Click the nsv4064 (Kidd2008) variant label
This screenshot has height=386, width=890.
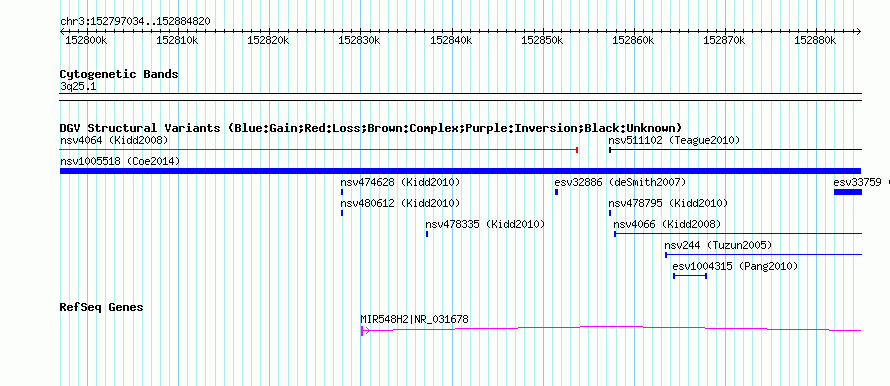pyautogui.click(x=114, y=140)
